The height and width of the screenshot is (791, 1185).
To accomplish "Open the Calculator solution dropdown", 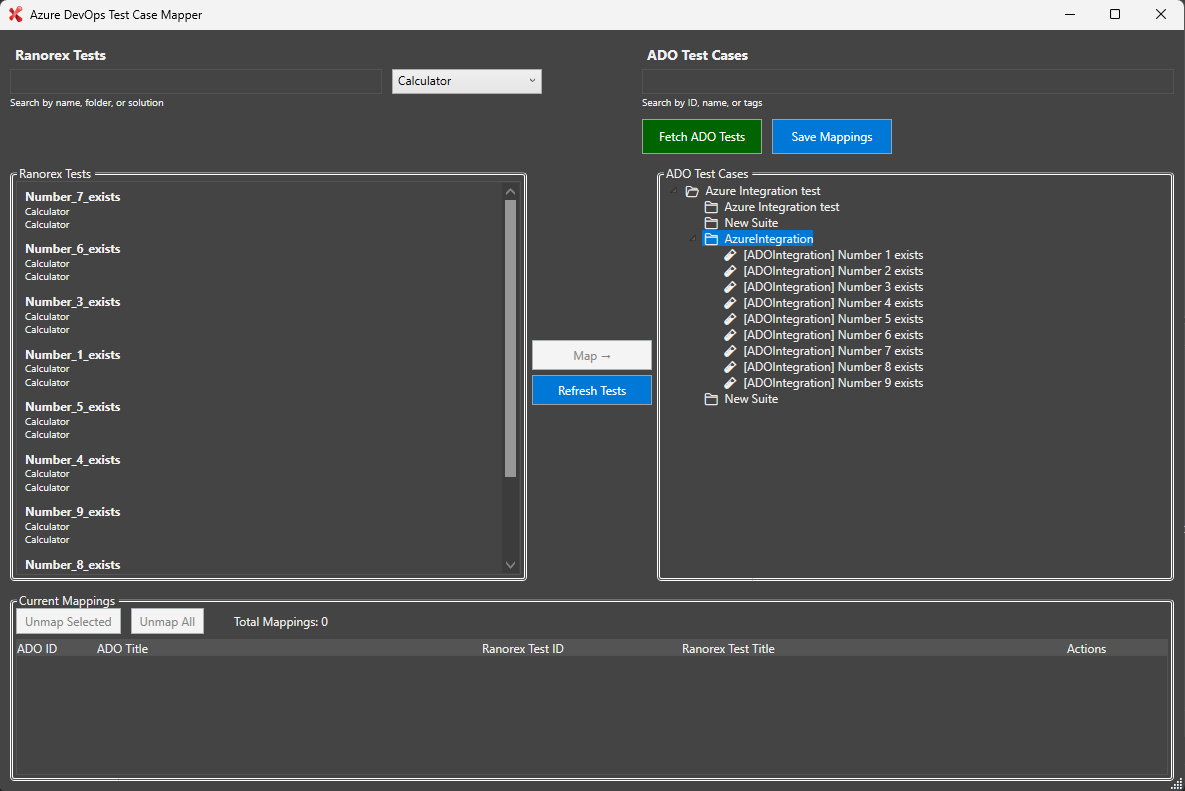I will pyautogui.click(x=467, y=81).
